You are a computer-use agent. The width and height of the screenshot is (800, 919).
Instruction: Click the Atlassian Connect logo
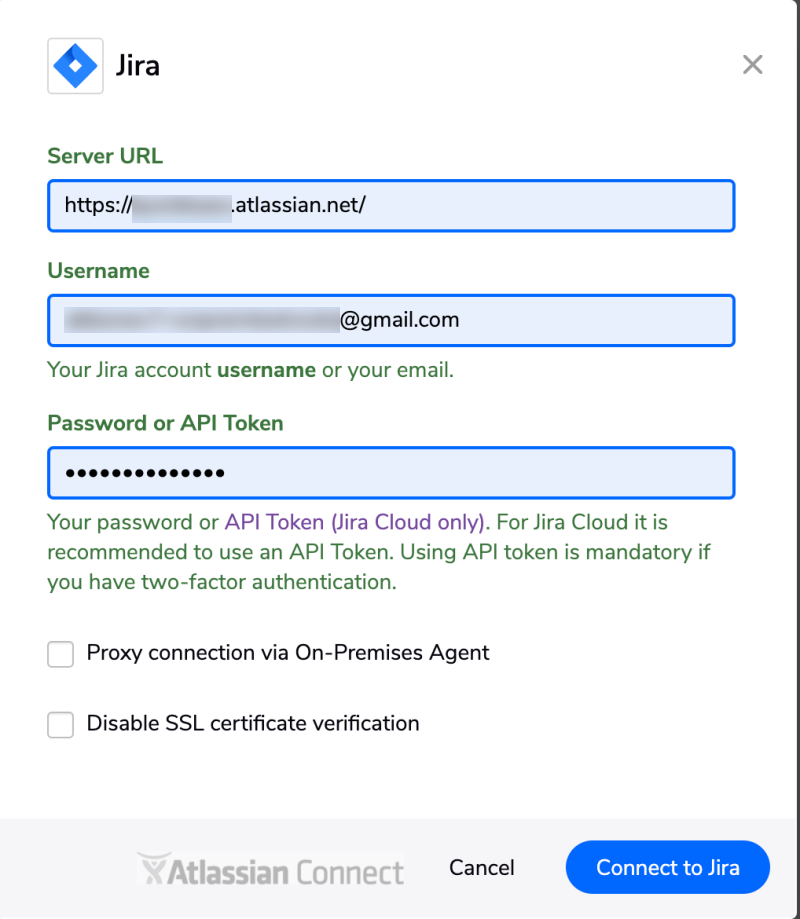[x=271, y=869]
